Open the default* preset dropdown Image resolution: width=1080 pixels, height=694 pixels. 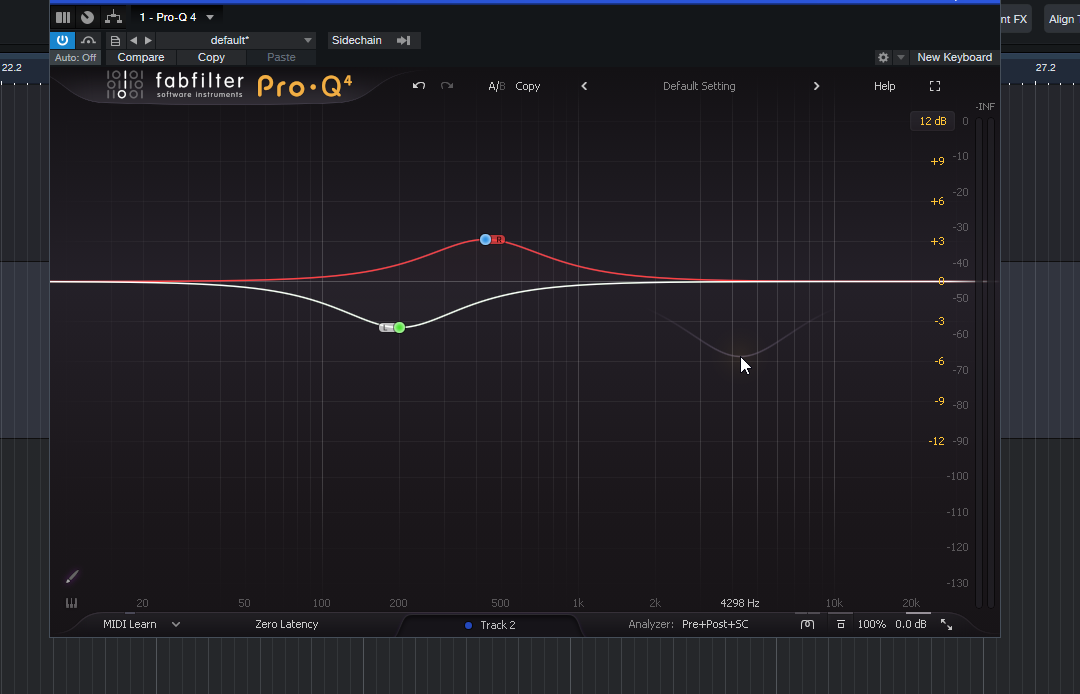237,41
